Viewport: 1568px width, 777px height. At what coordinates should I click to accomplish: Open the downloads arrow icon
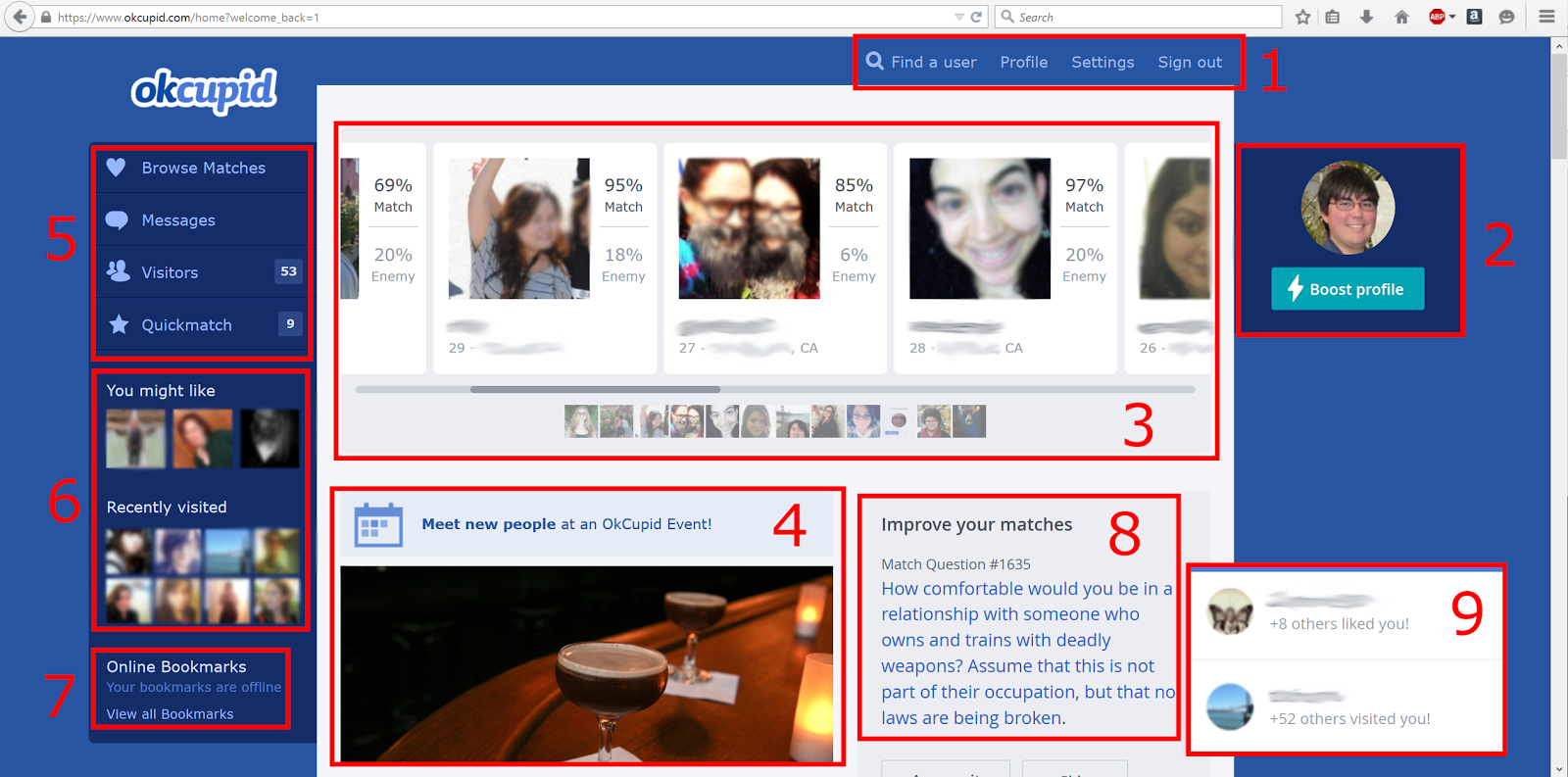(1366, 17)
